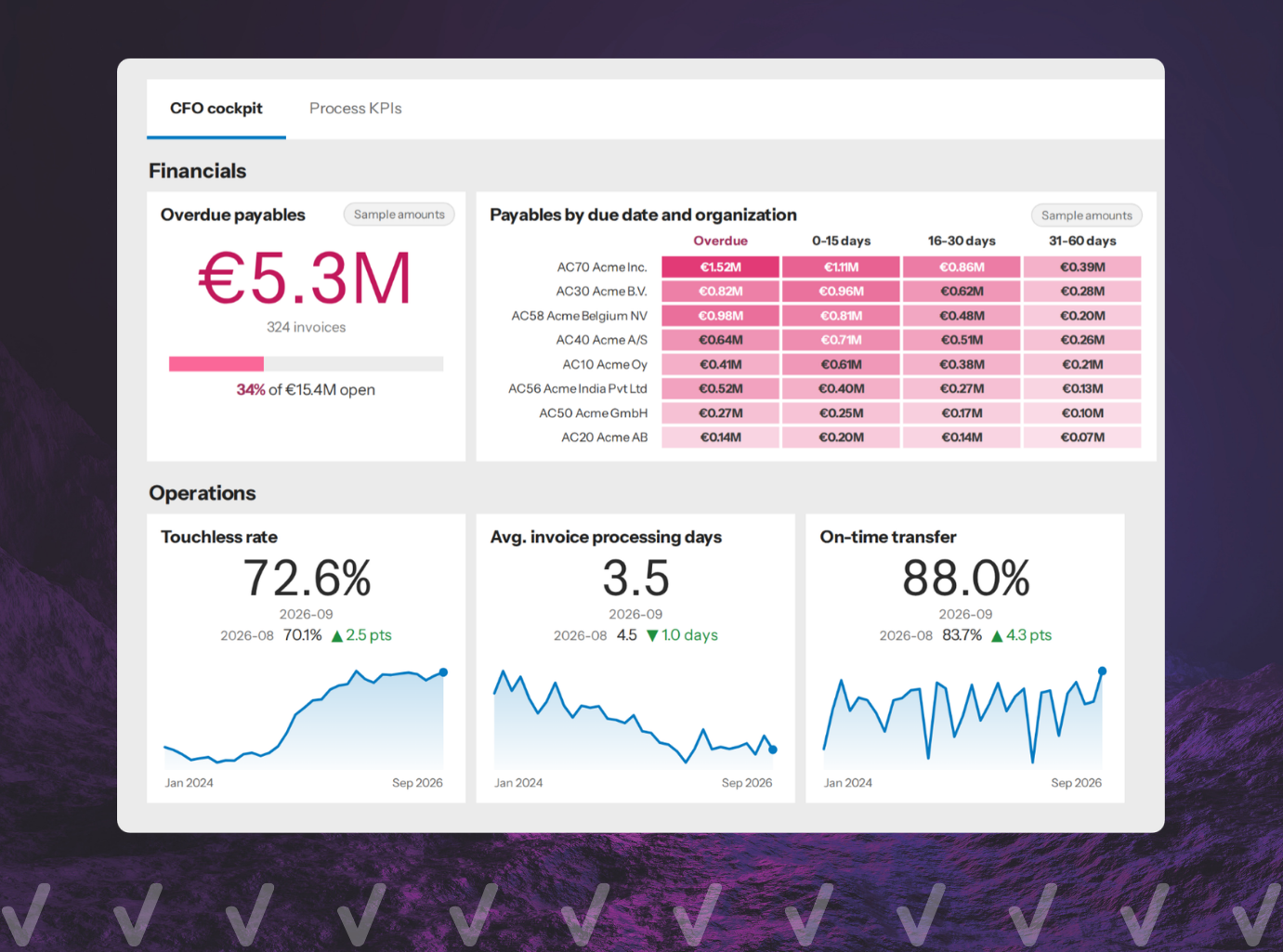The width and height of the screenshot is (1283, 952).
Task: Click the €0.39M heatmap cell
Action: click(1082, 267)
